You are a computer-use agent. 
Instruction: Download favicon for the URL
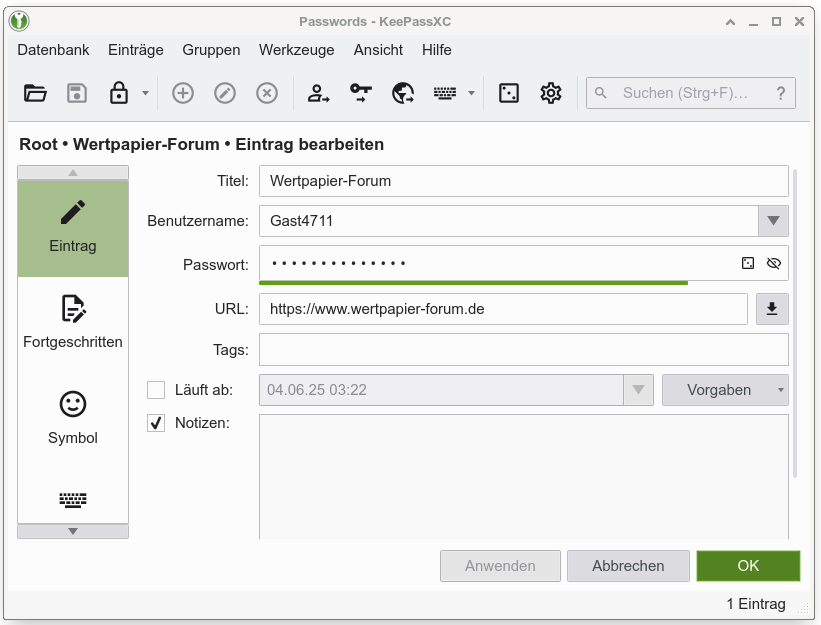[x=772, y=309]
